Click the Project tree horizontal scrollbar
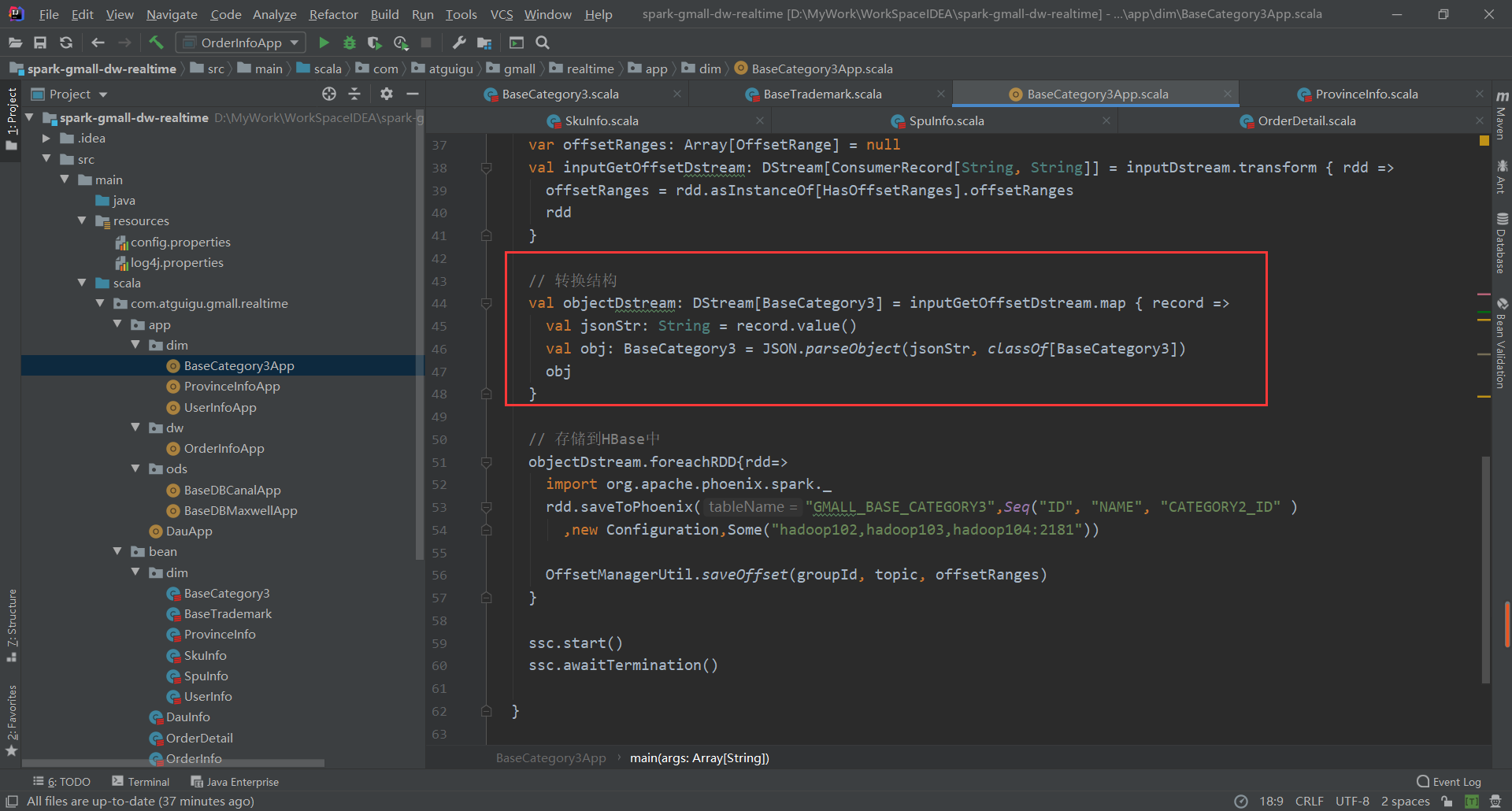 pyautogui.click(x=173, y=763)
